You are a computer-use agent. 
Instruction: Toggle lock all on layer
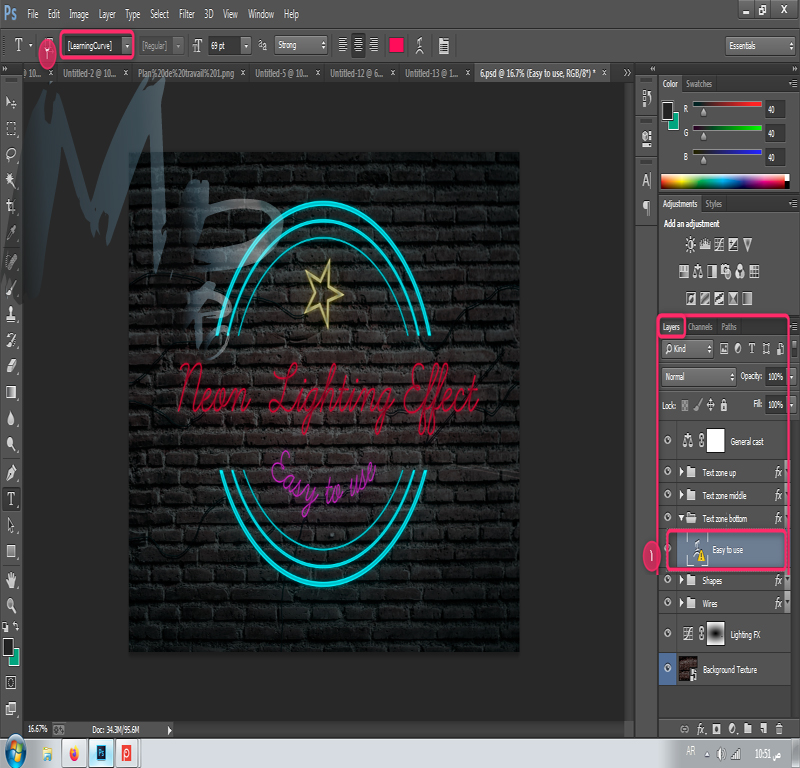(x=723, y=405)
